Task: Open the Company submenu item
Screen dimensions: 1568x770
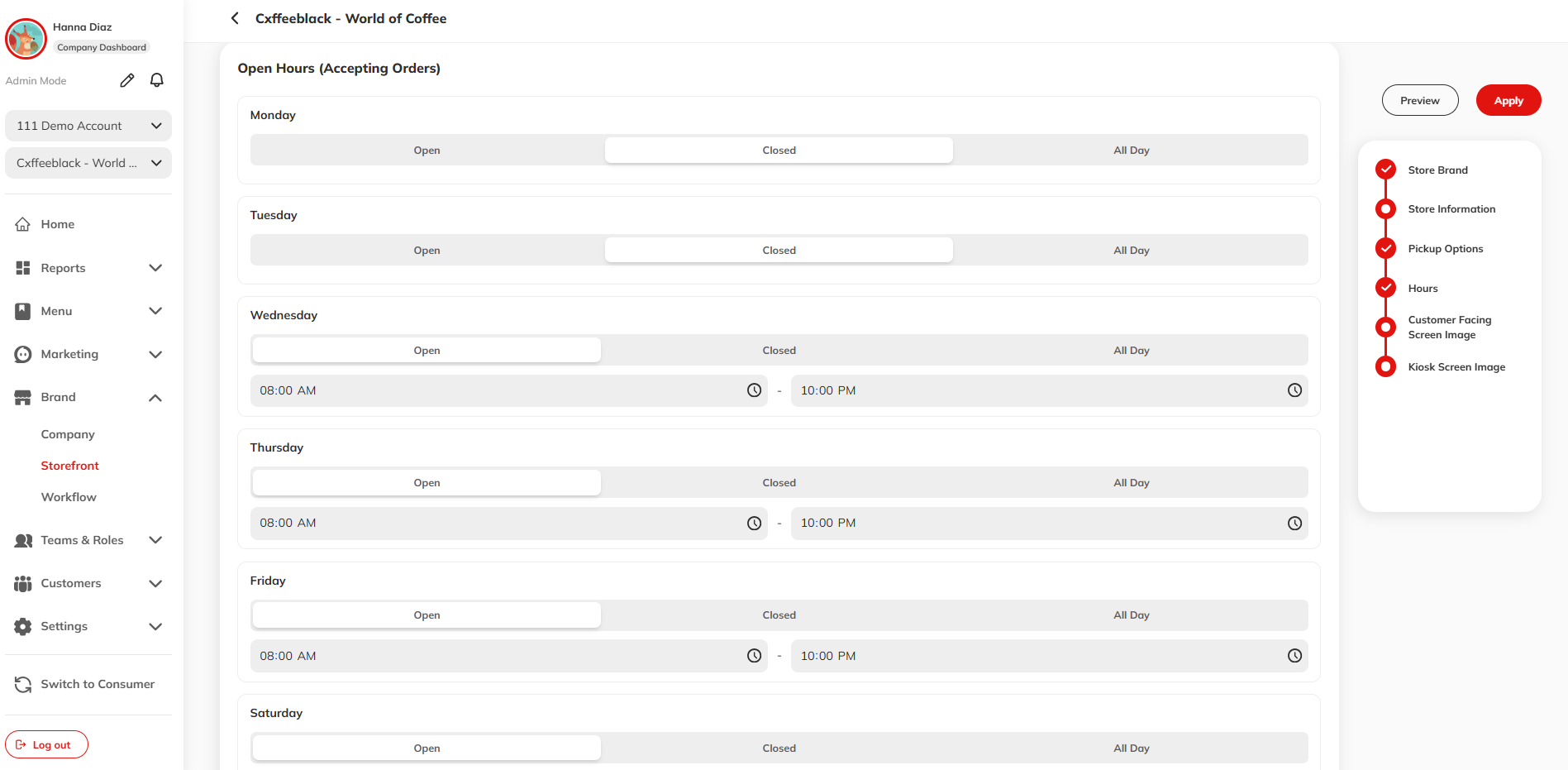Action: pos(68,434)
